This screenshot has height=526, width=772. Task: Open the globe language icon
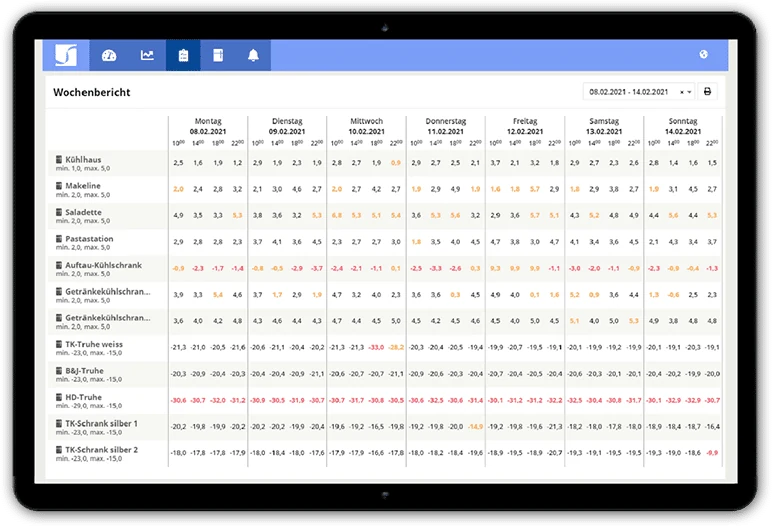click(704, 54)
